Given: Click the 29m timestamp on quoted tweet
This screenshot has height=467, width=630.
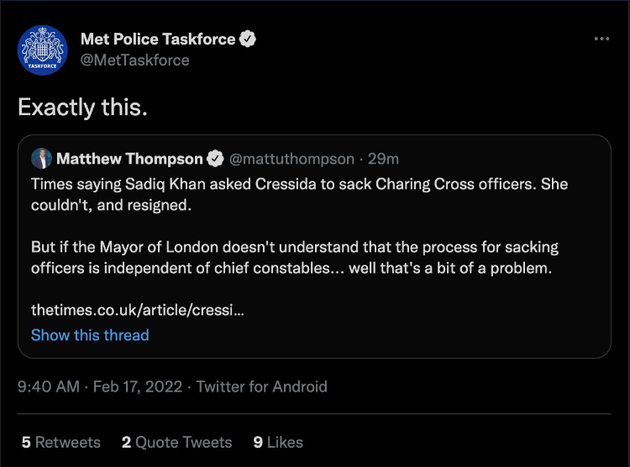Looking at the screenshot, I should (x=383, y=159).
